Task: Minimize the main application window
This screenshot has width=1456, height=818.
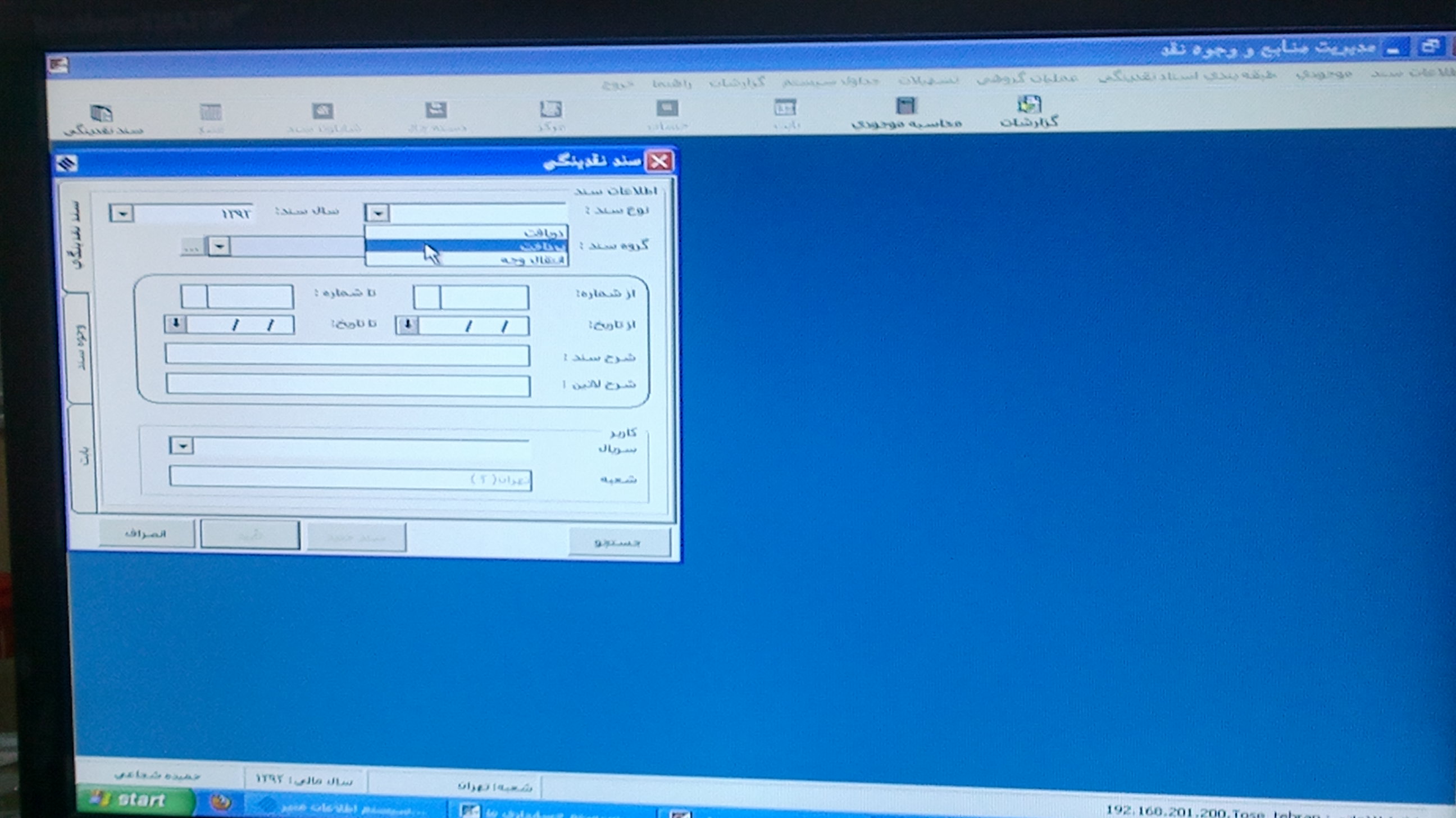Action: pyautogui.click(x=1394, y=51)
